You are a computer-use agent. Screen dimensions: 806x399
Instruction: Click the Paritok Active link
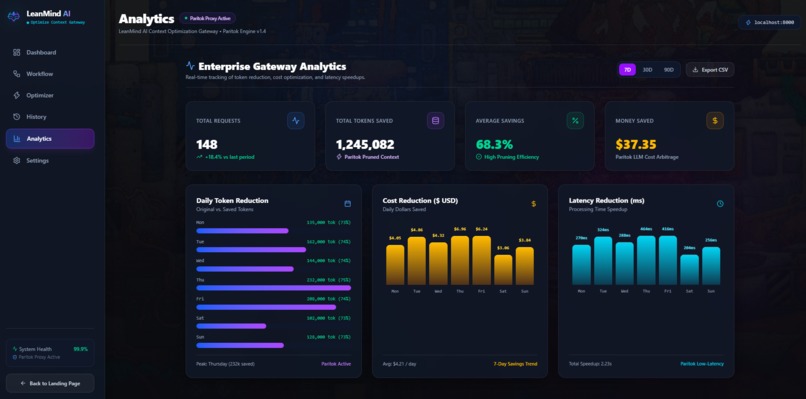click(x=336, y=364)
